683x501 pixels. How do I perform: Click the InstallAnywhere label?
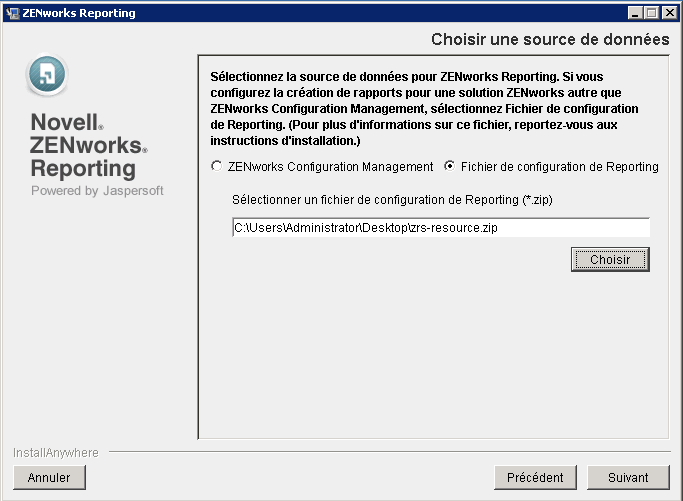56,453
